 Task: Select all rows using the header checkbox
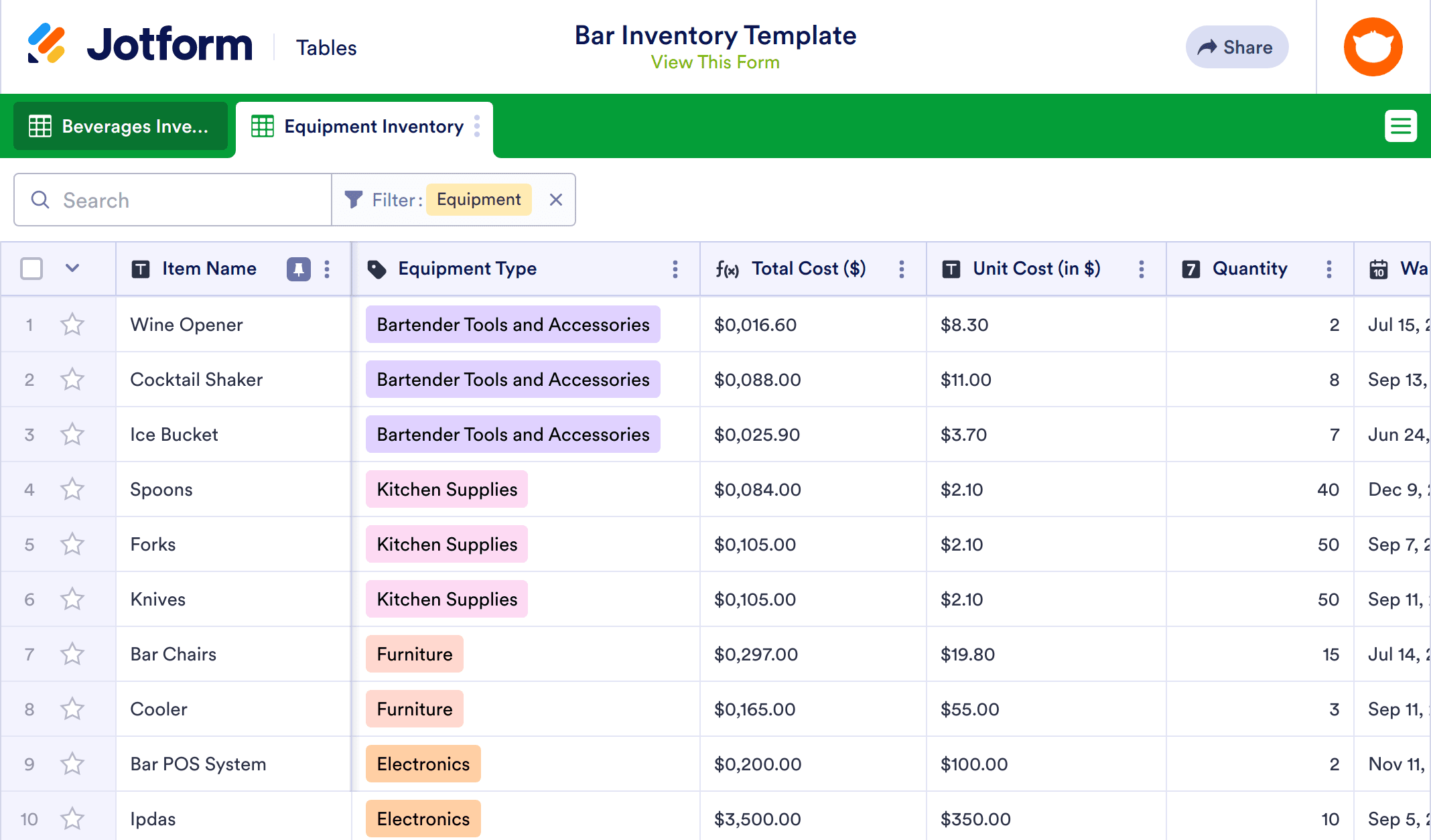click(x=31, y=268)
